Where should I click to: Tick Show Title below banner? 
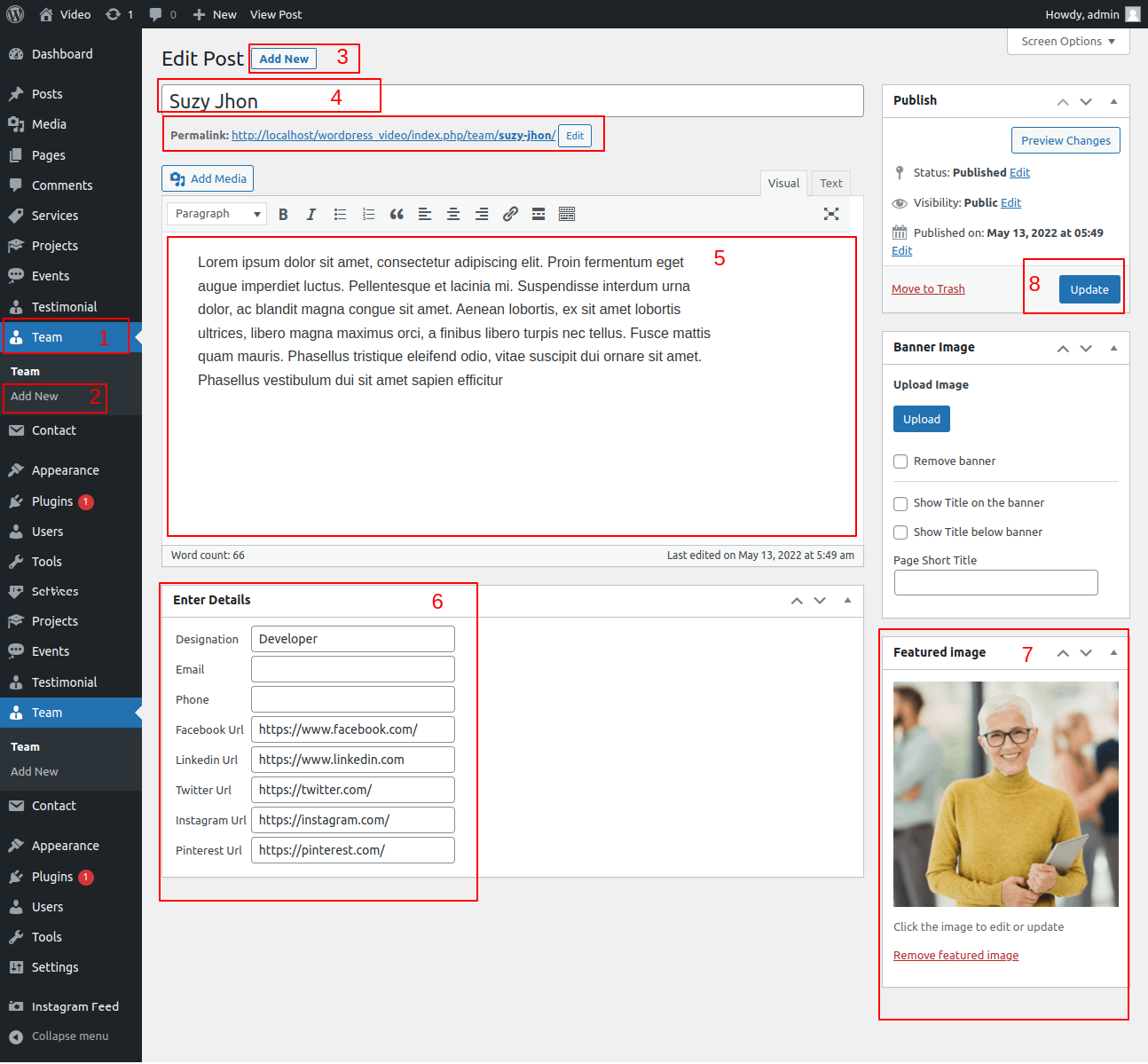900,532
